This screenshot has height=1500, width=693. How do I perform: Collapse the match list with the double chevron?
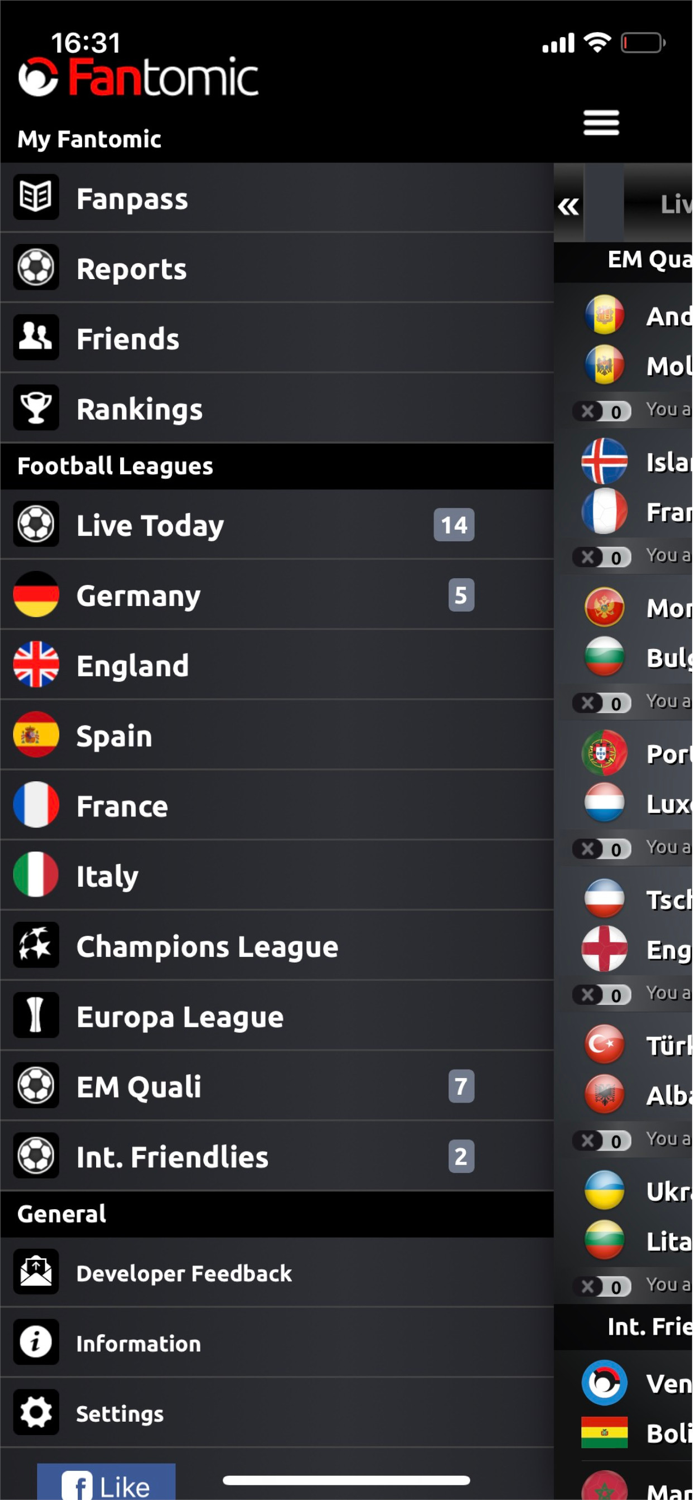(x=568, y=205)
